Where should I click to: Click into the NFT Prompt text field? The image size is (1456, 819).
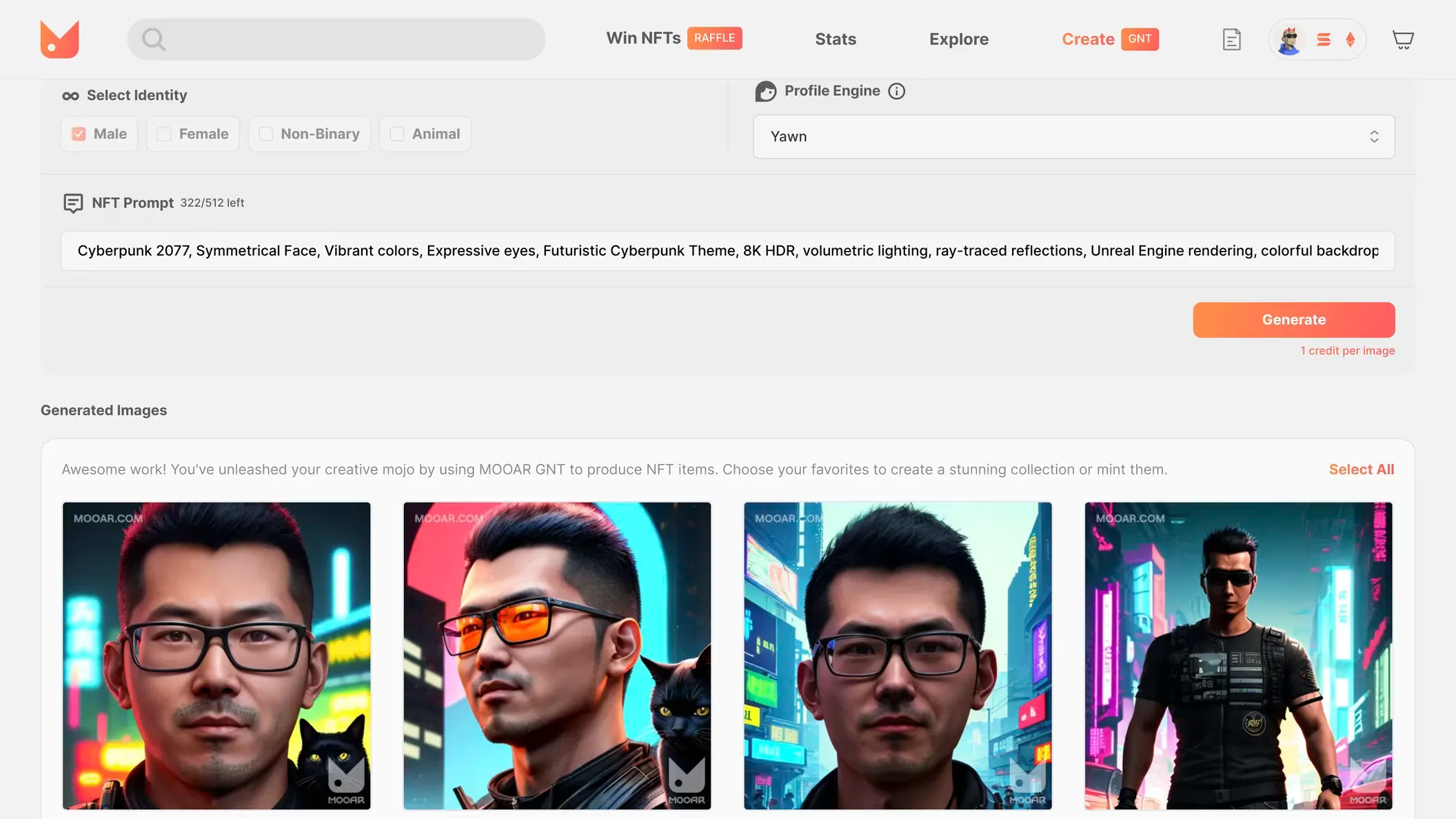coord(728,251)
